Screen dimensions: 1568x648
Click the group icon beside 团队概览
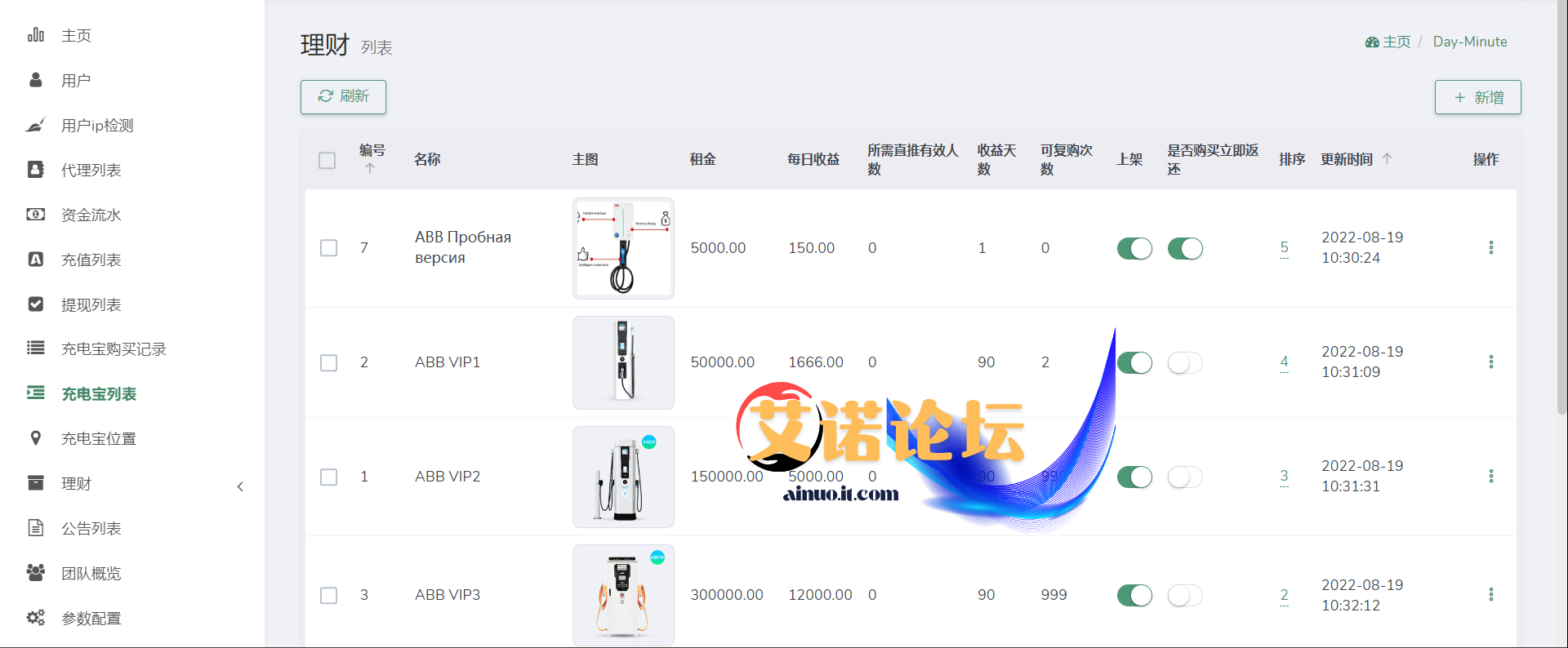point(36,573)
